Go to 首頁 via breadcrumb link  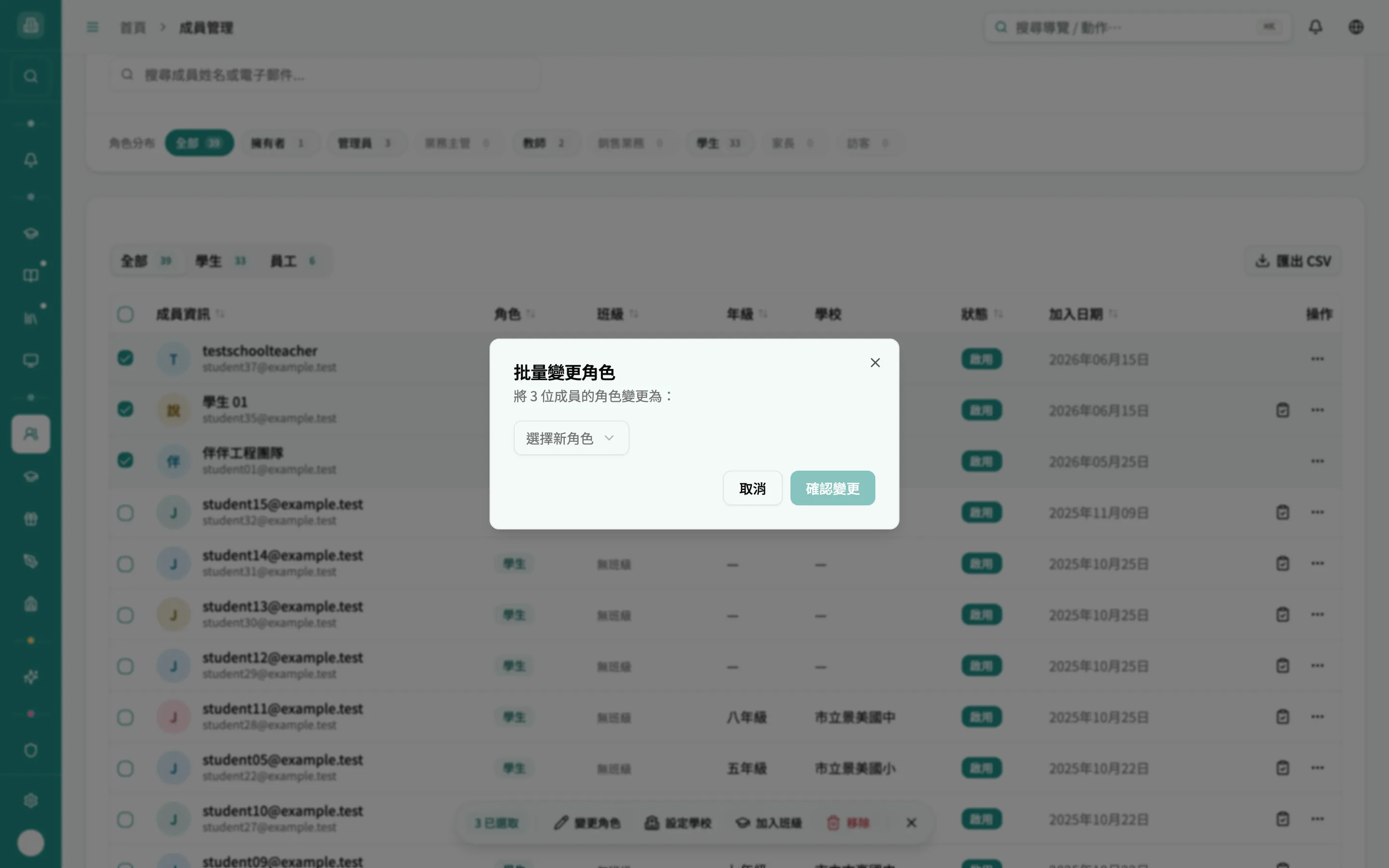(x=133, y=27)
